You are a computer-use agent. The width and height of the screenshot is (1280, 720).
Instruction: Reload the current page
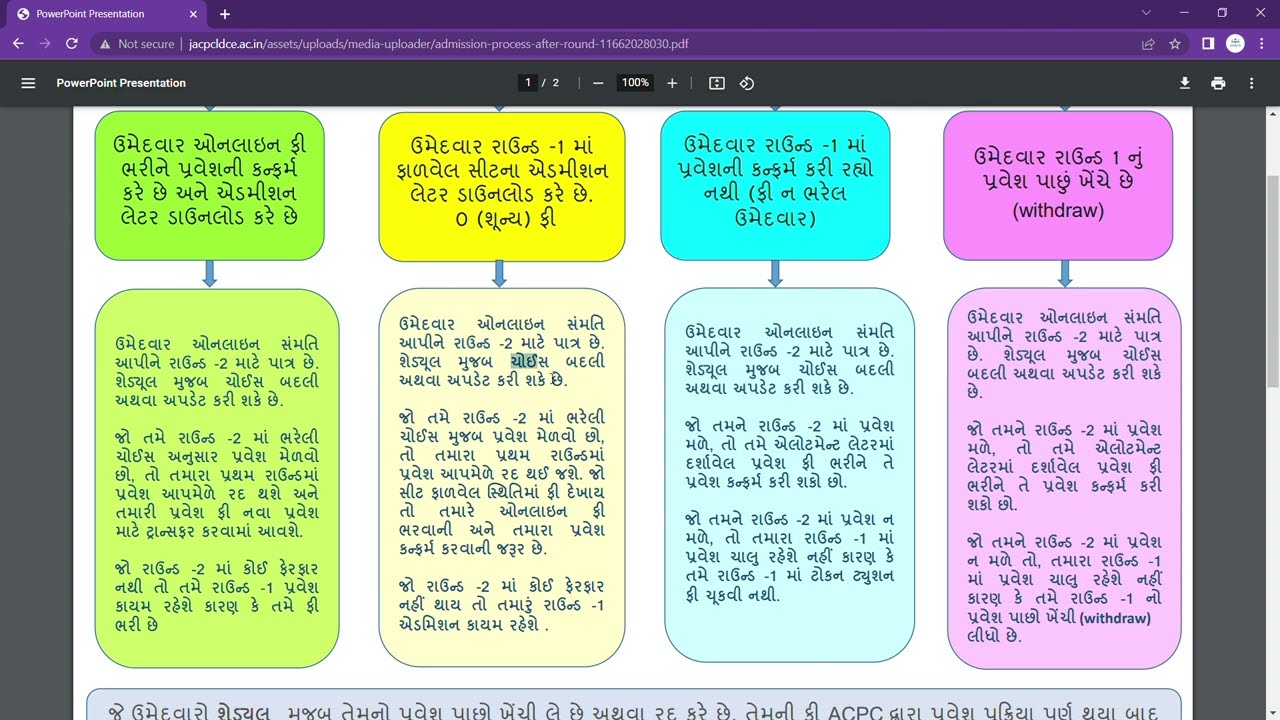click(72, 44)
